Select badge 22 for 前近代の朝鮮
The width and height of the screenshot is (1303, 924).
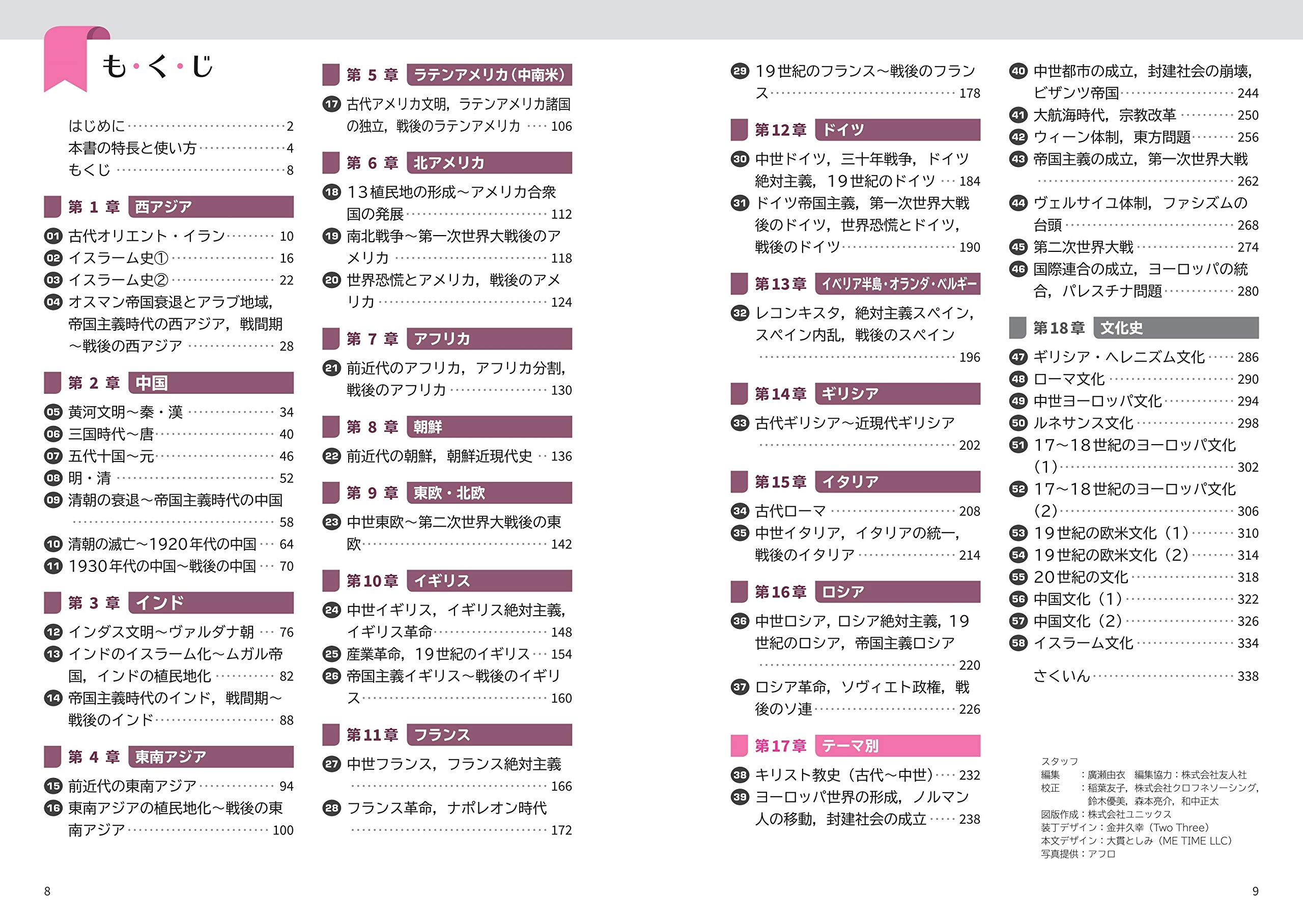(332, 455)
